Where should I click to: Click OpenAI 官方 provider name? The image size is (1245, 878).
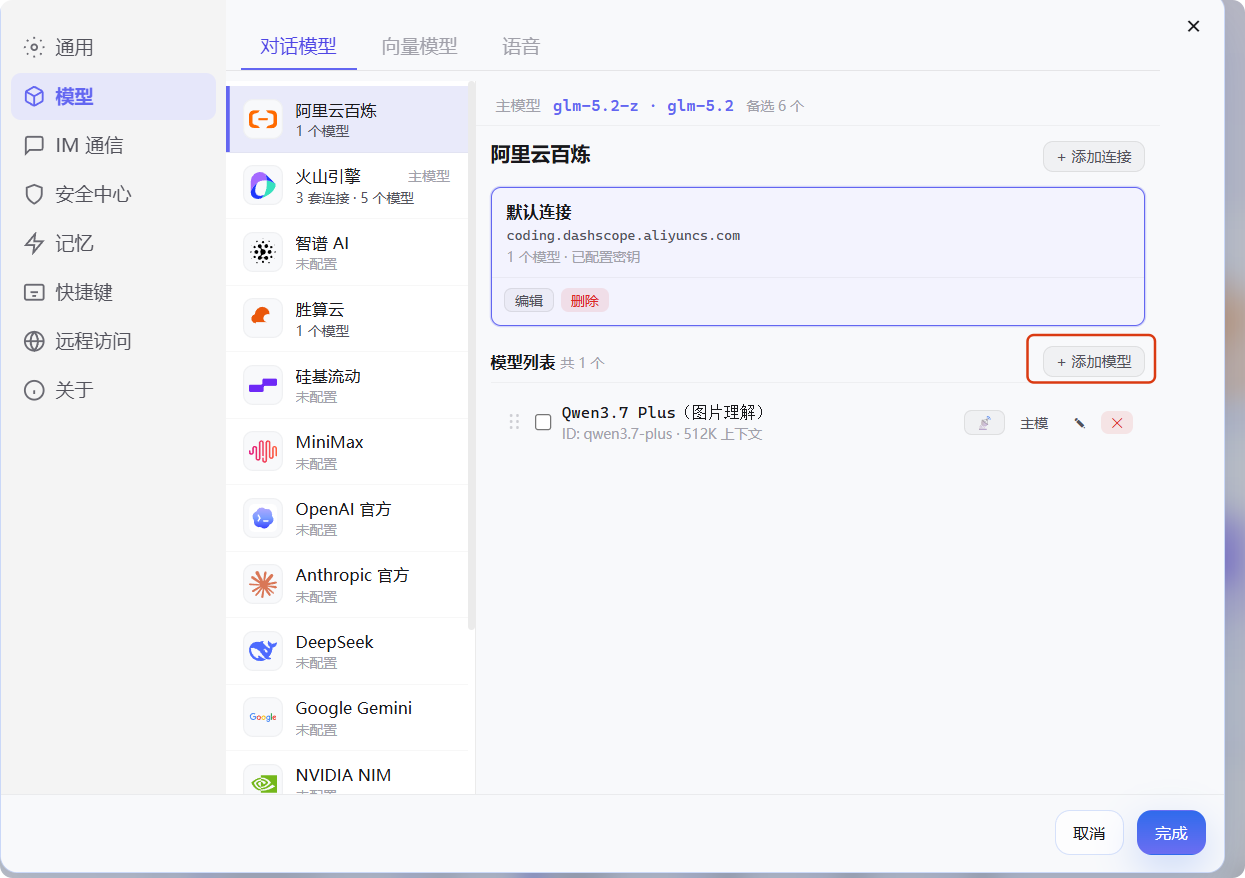coord(343,509)
